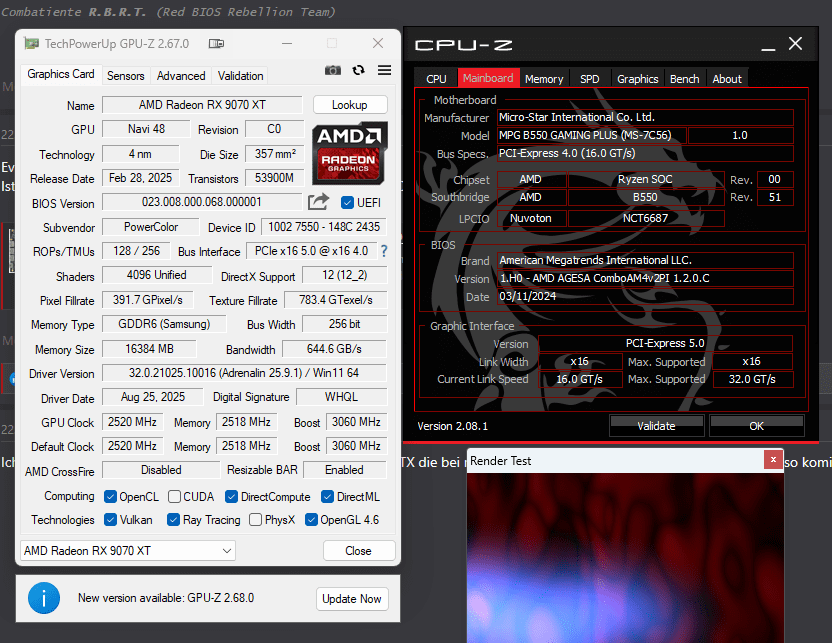832x643 pixels.
Task: Click the Model field MPG B550 GAMING PLUS
Action: point(592,135)
